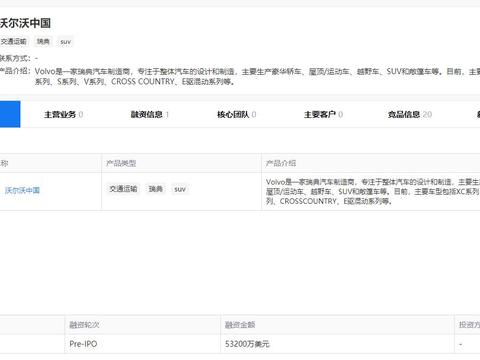
Task: Click the 产品介绍 paragraph under the title
Action: (257, 77)
